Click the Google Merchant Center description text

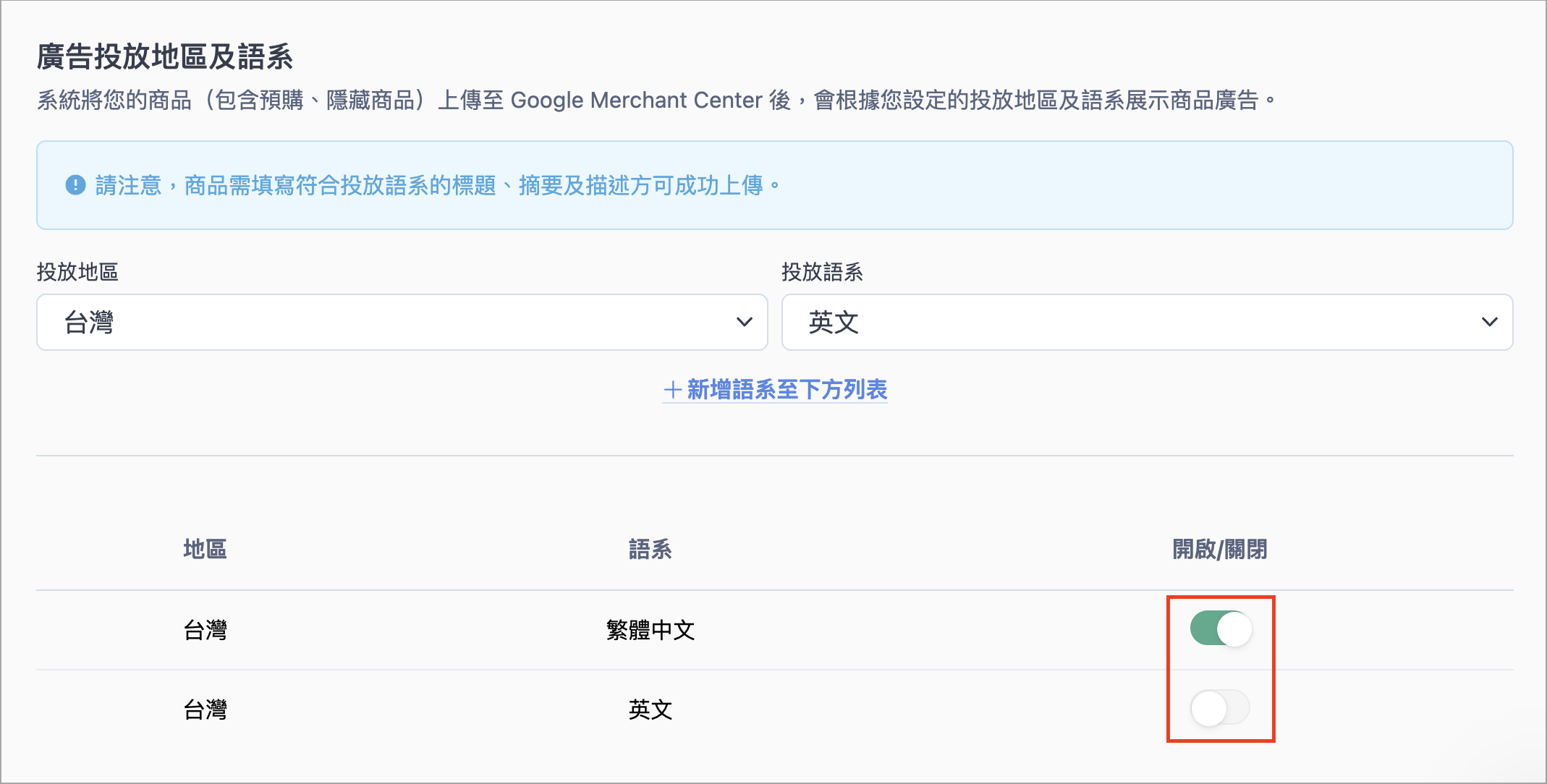tap(657, 100)
